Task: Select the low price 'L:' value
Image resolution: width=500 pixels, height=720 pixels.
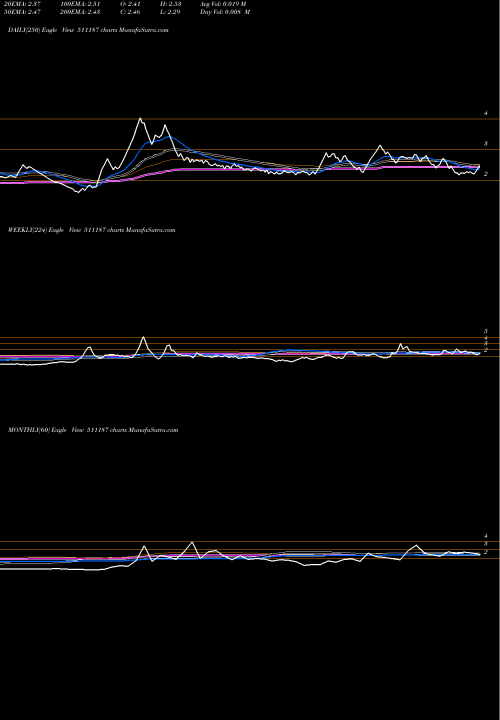Action: coord(171,12)
